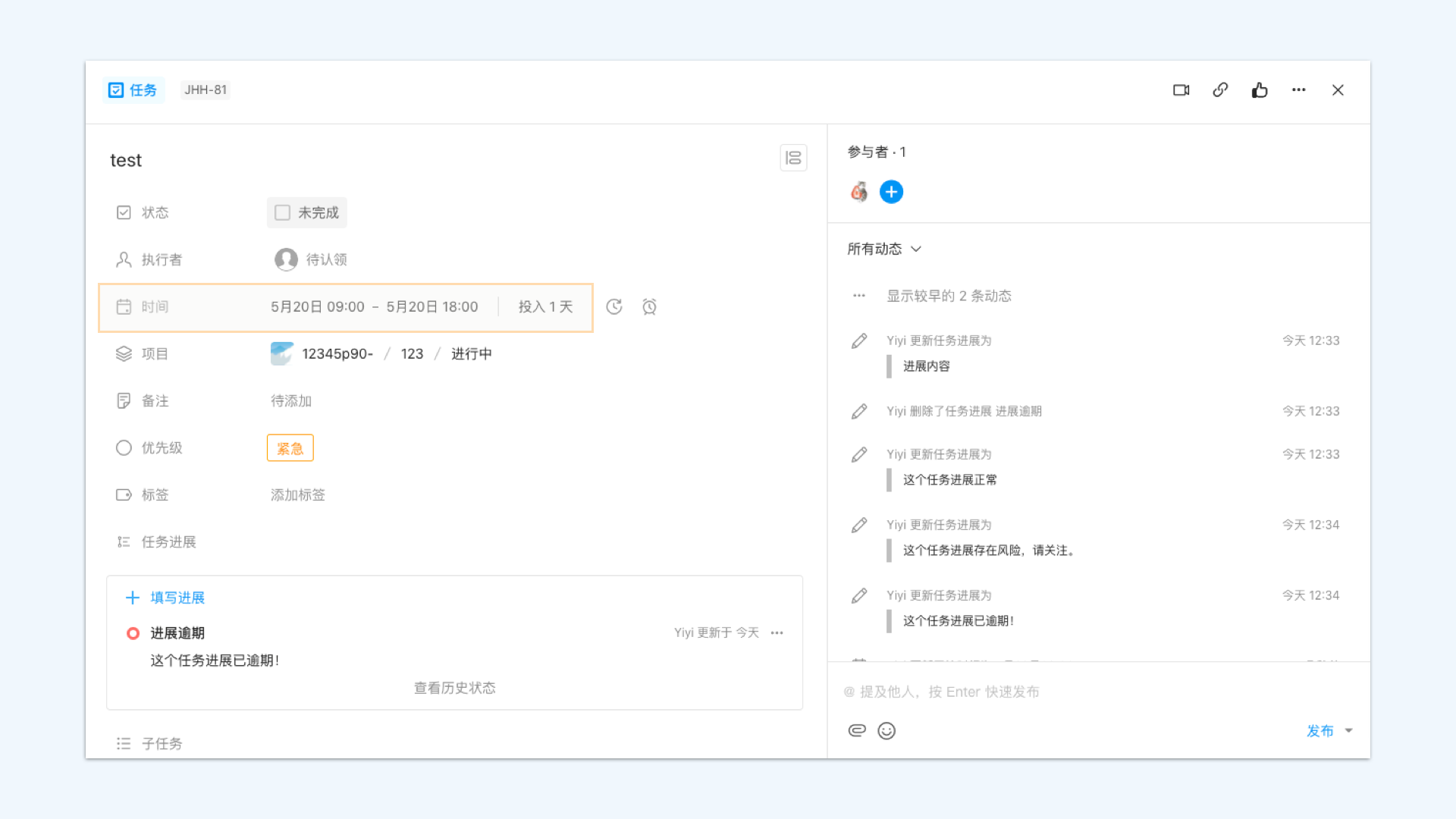Click the 优先级 circle icon
Screen dimensions: 1456x819
click(x=124, y=448)
